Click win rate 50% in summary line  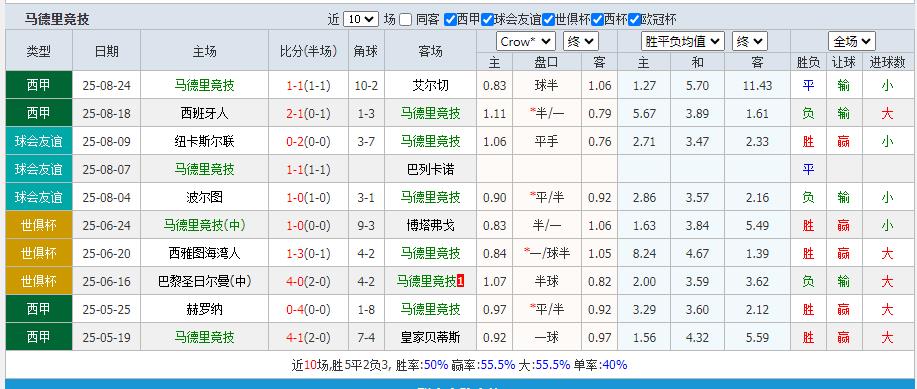pos(436,365)
